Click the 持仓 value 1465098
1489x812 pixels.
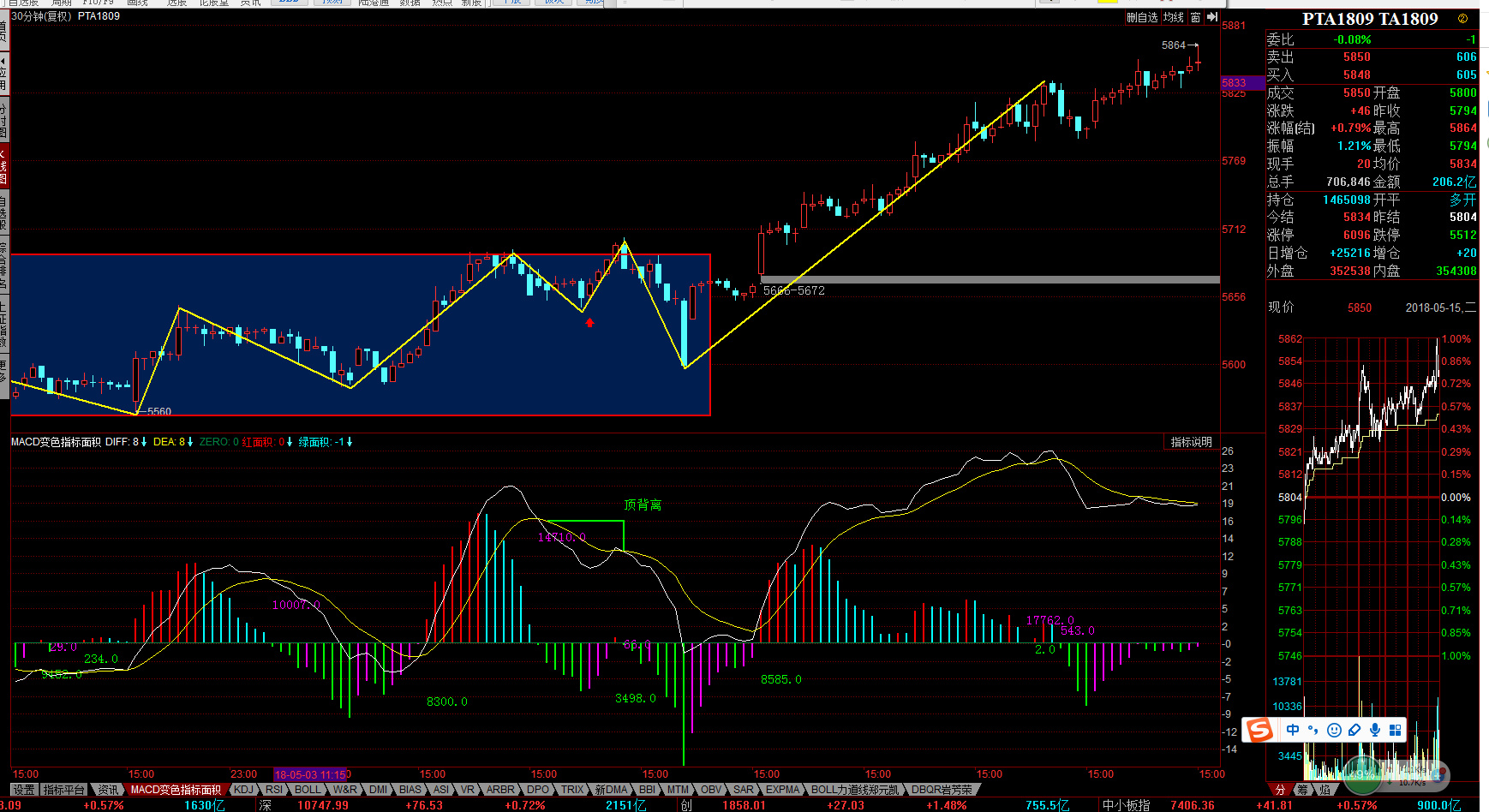tap(1347, 200)
